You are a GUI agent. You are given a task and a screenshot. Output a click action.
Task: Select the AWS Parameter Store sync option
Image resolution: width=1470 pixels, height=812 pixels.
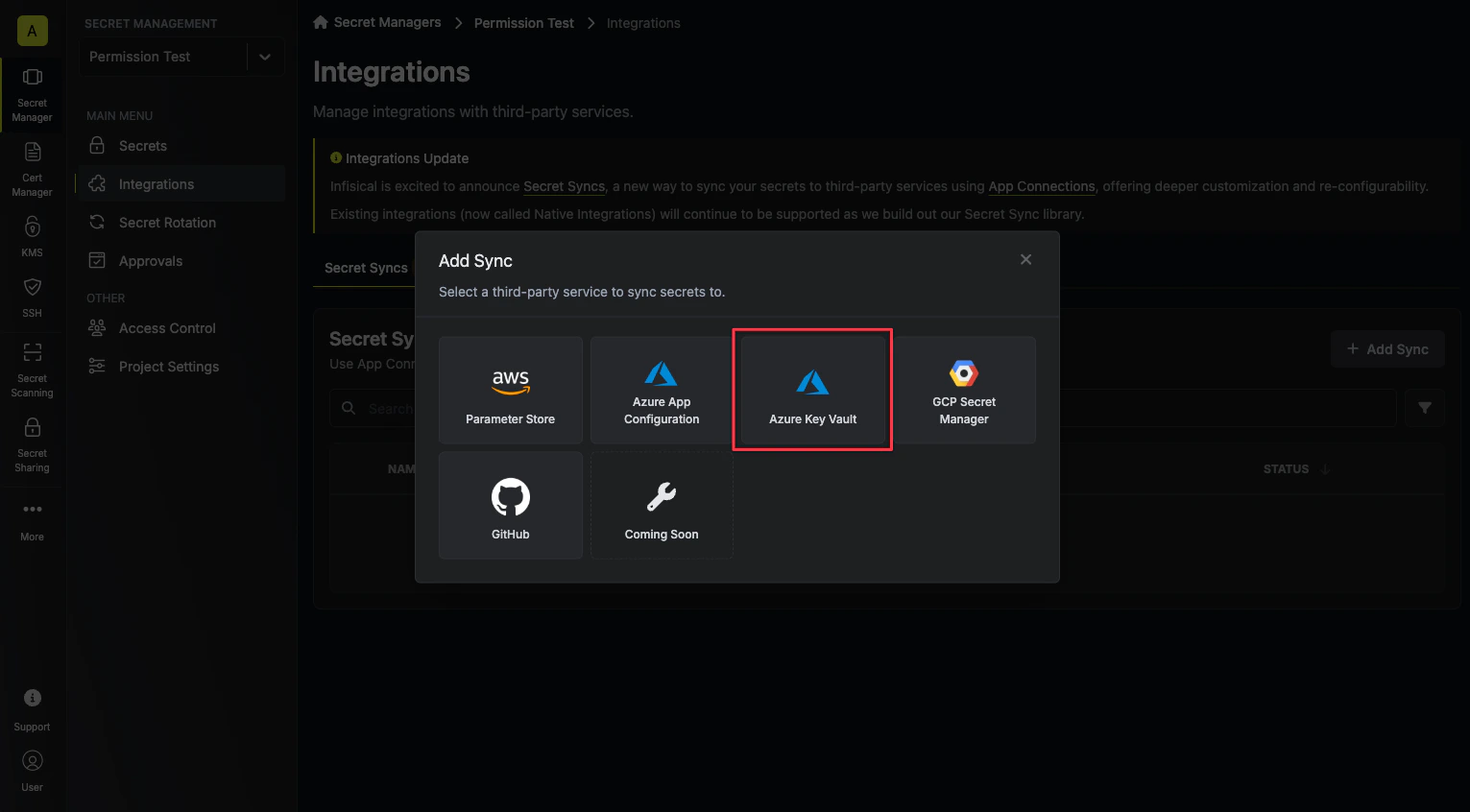[511, 390]
